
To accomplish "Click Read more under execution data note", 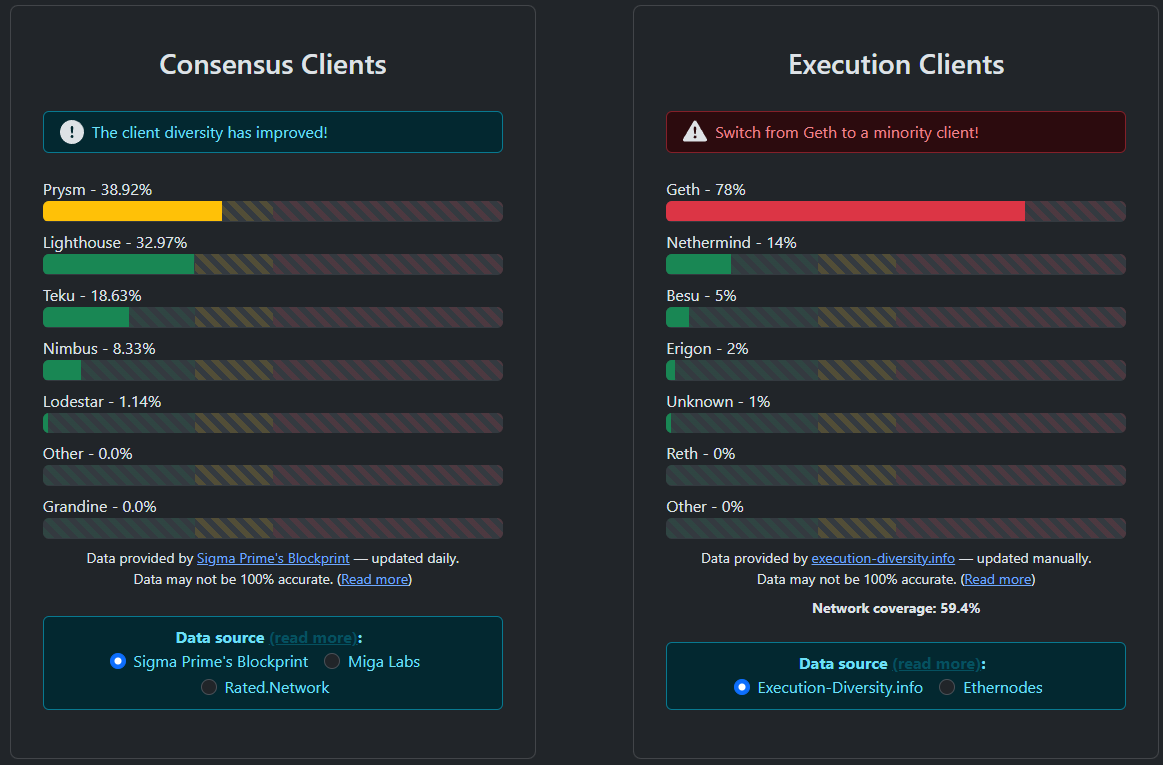I will point(998,579).
